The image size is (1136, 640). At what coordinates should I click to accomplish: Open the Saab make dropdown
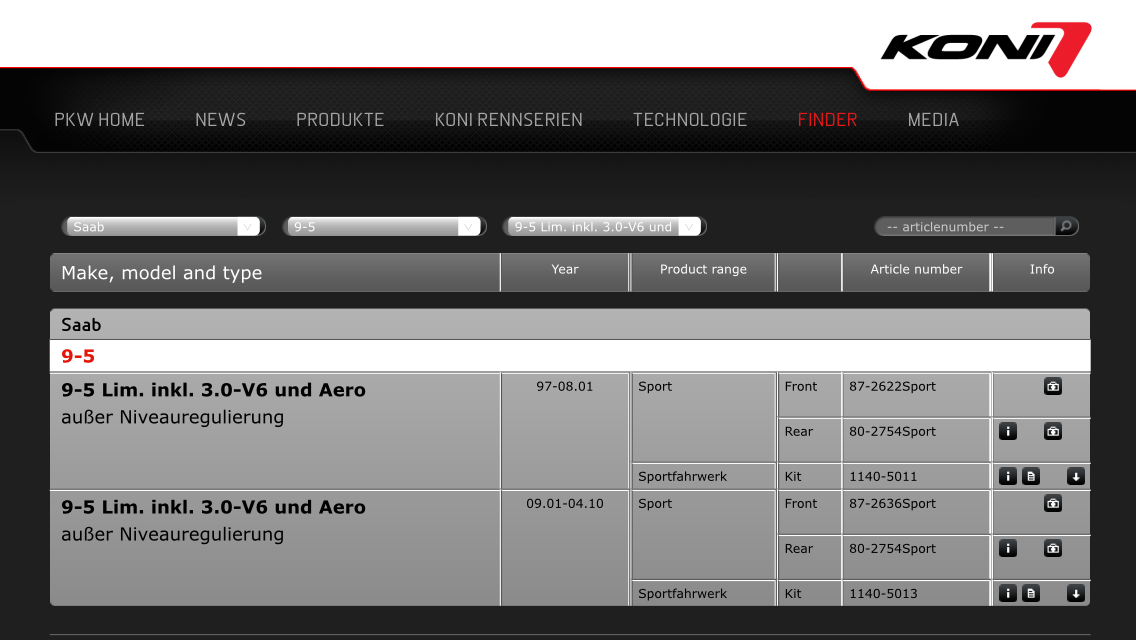pos(163,227)
